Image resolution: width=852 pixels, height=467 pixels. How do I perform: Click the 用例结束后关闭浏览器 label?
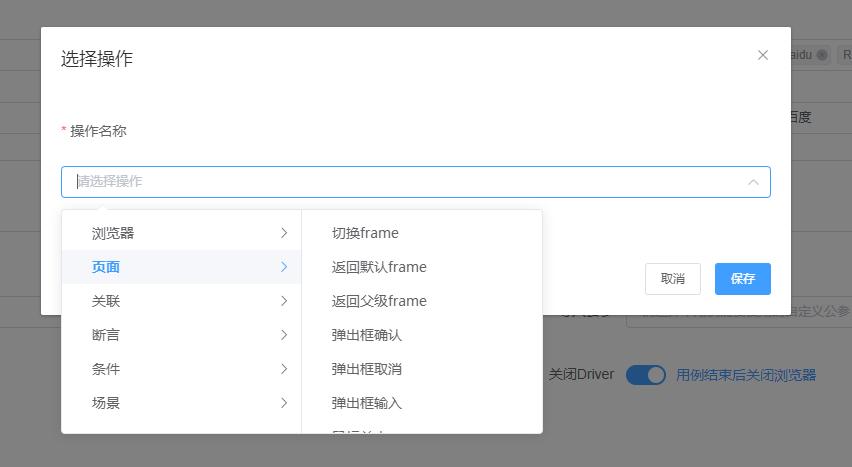[746, 375]
